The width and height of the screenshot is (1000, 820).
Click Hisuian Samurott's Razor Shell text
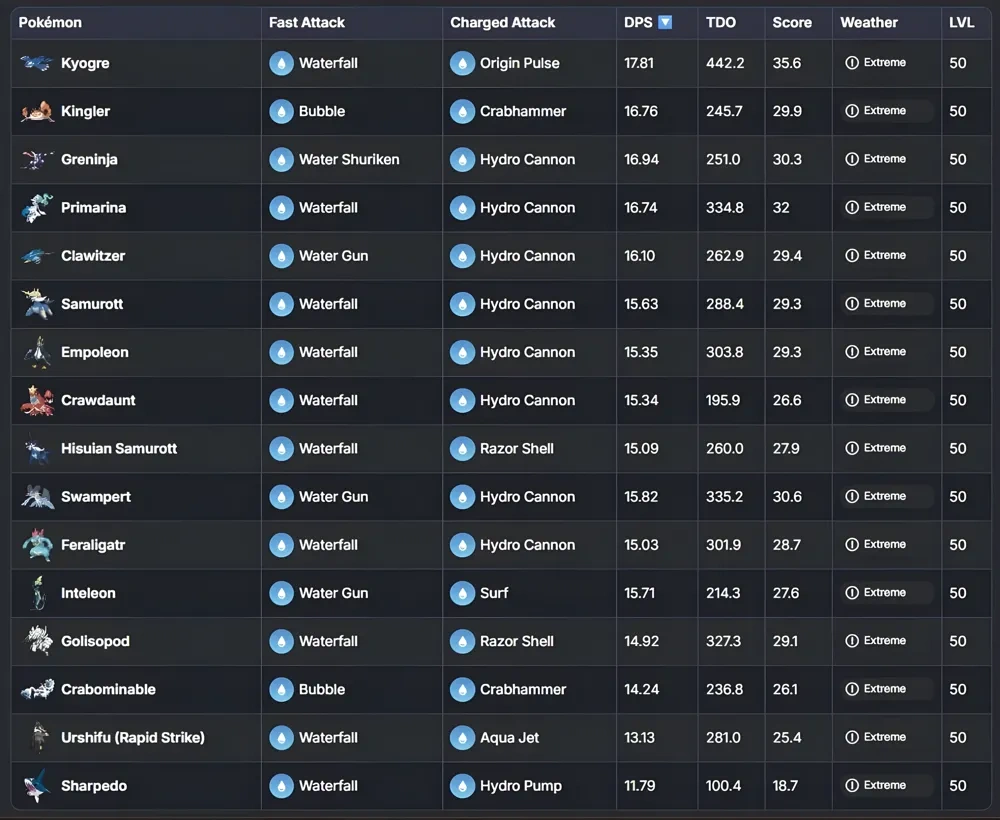tap(517, 448)
